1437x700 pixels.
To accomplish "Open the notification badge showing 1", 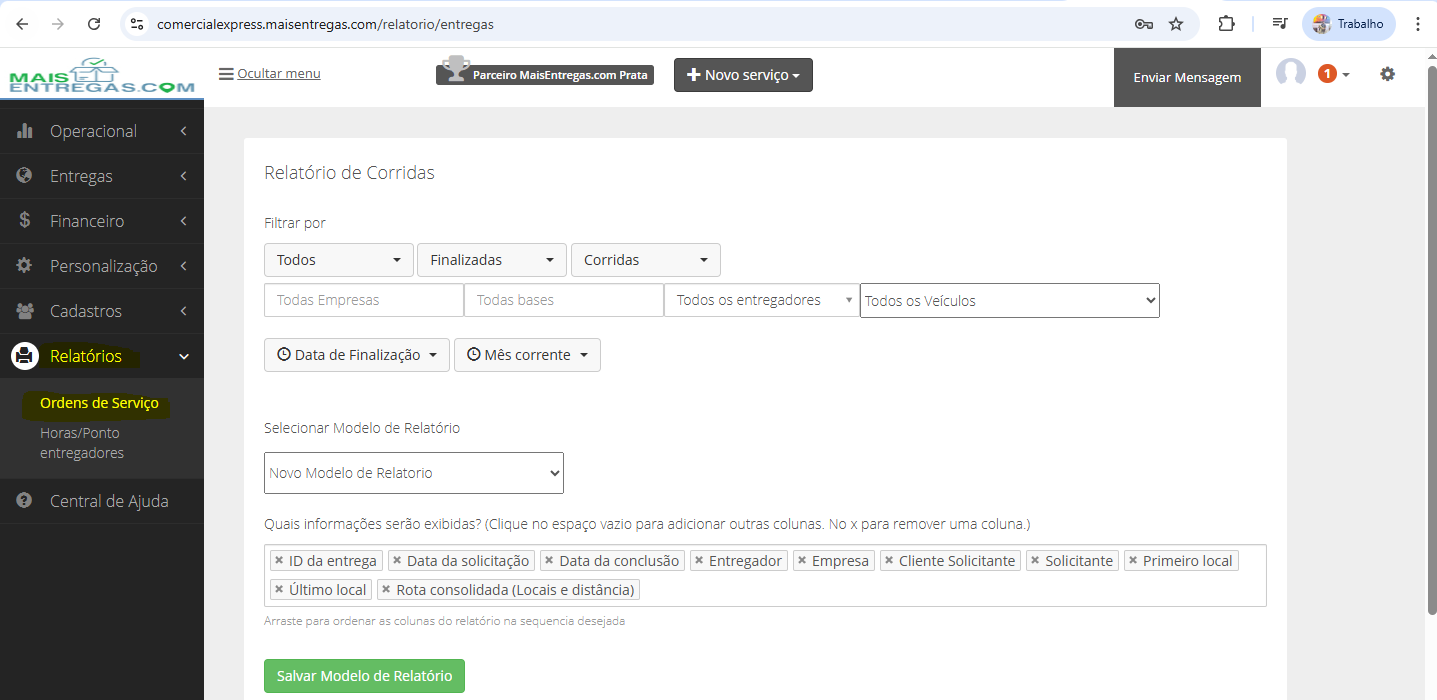I will tap(1327, 73).
